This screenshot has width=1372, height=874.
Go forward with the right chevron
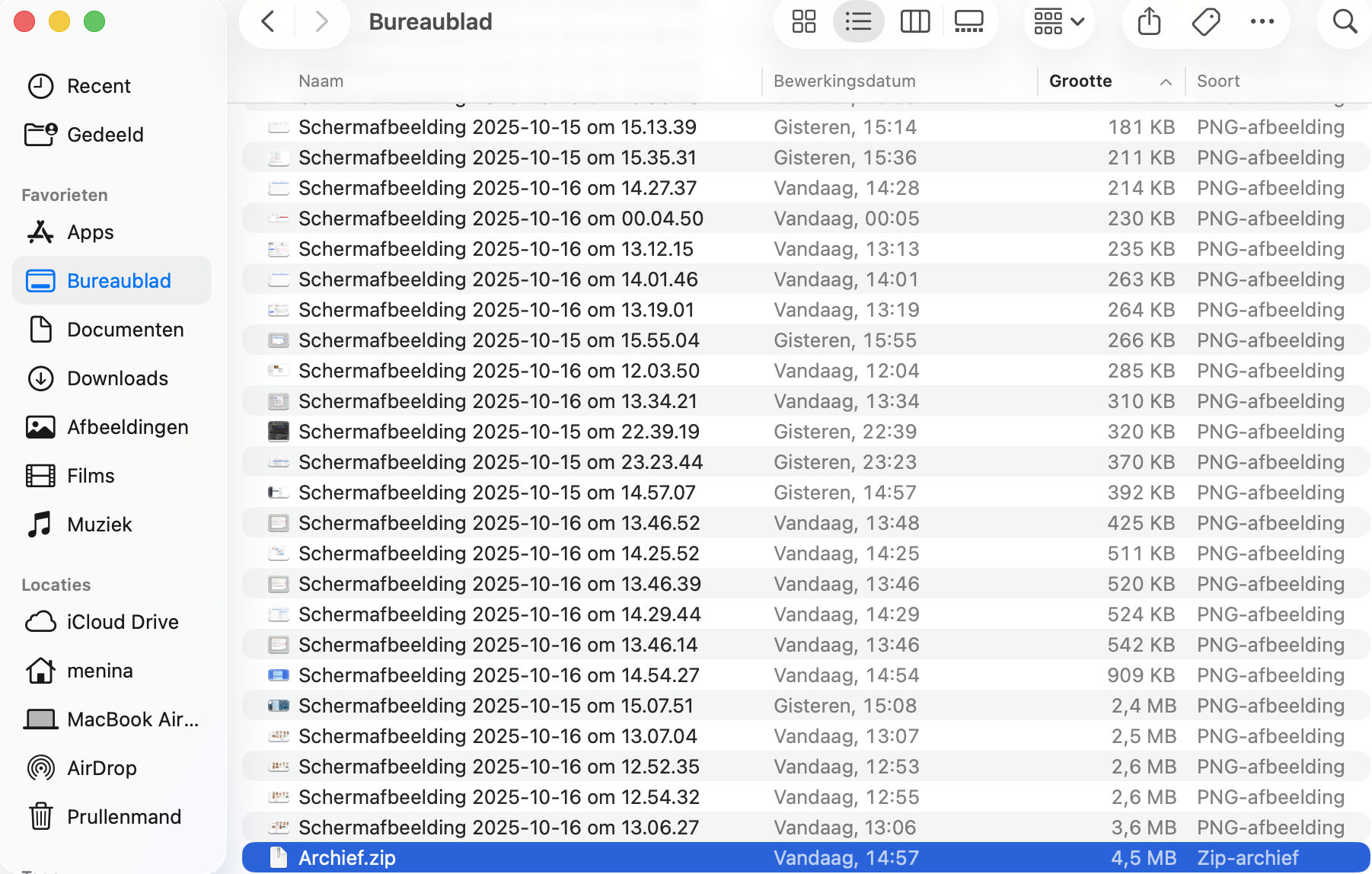[321, 21]
